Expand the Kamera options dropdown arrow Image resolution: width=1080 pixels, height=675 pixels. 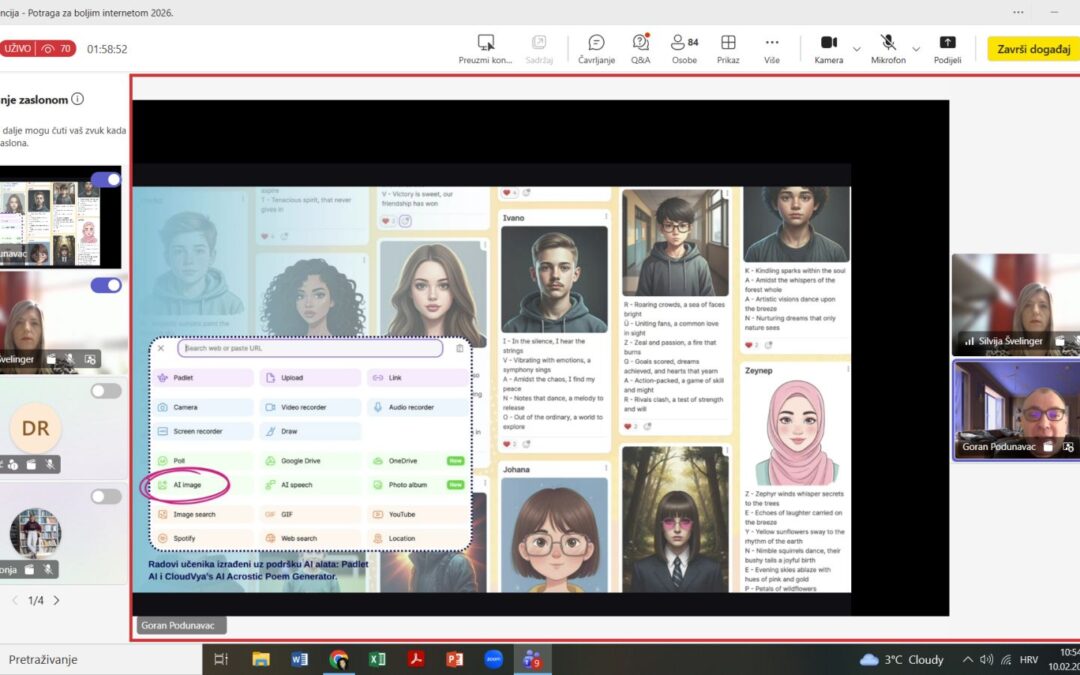pos(856,48)
